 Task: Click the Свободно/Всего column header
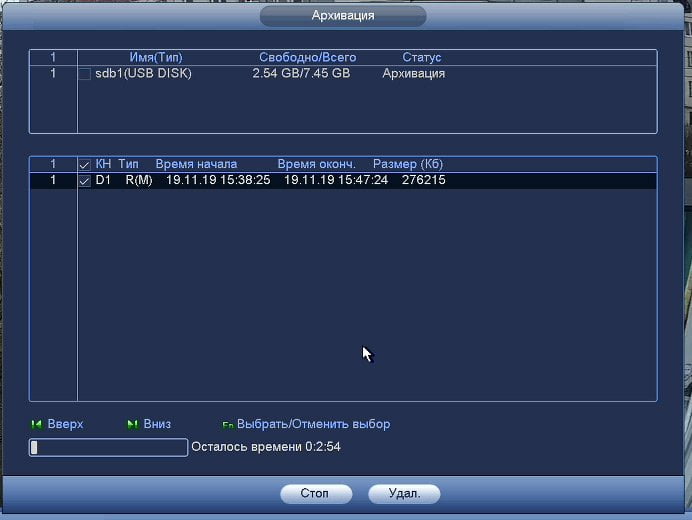[x=308, y=57]
